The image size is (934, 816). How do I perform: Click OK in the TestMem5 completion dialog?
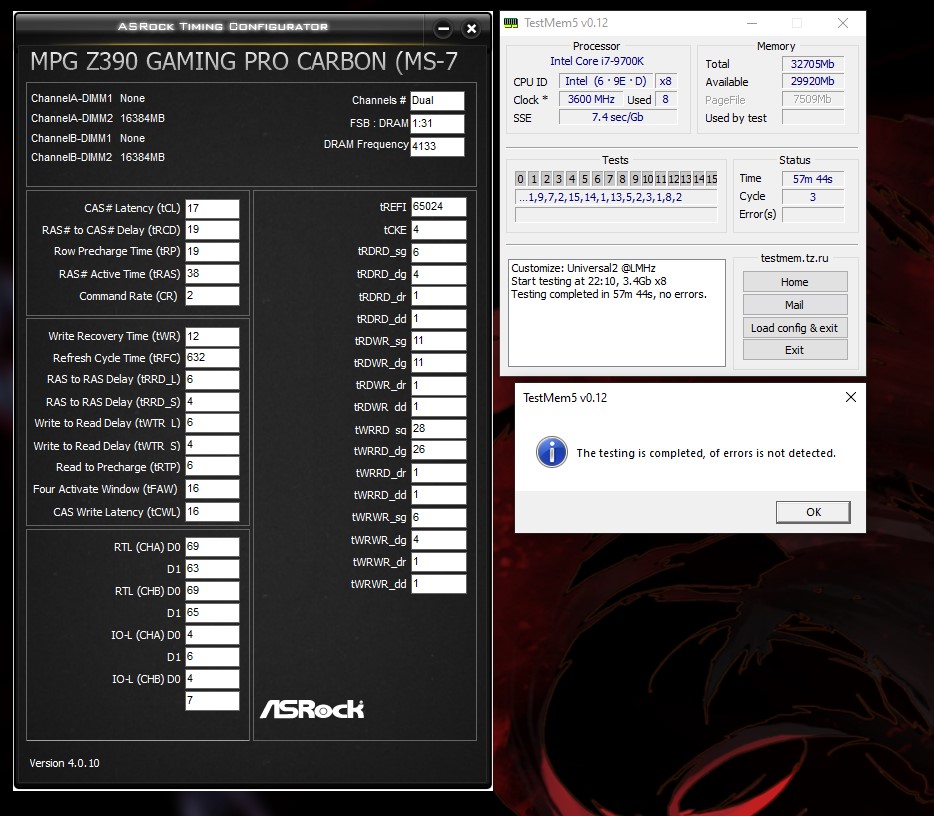coord(812,512)
